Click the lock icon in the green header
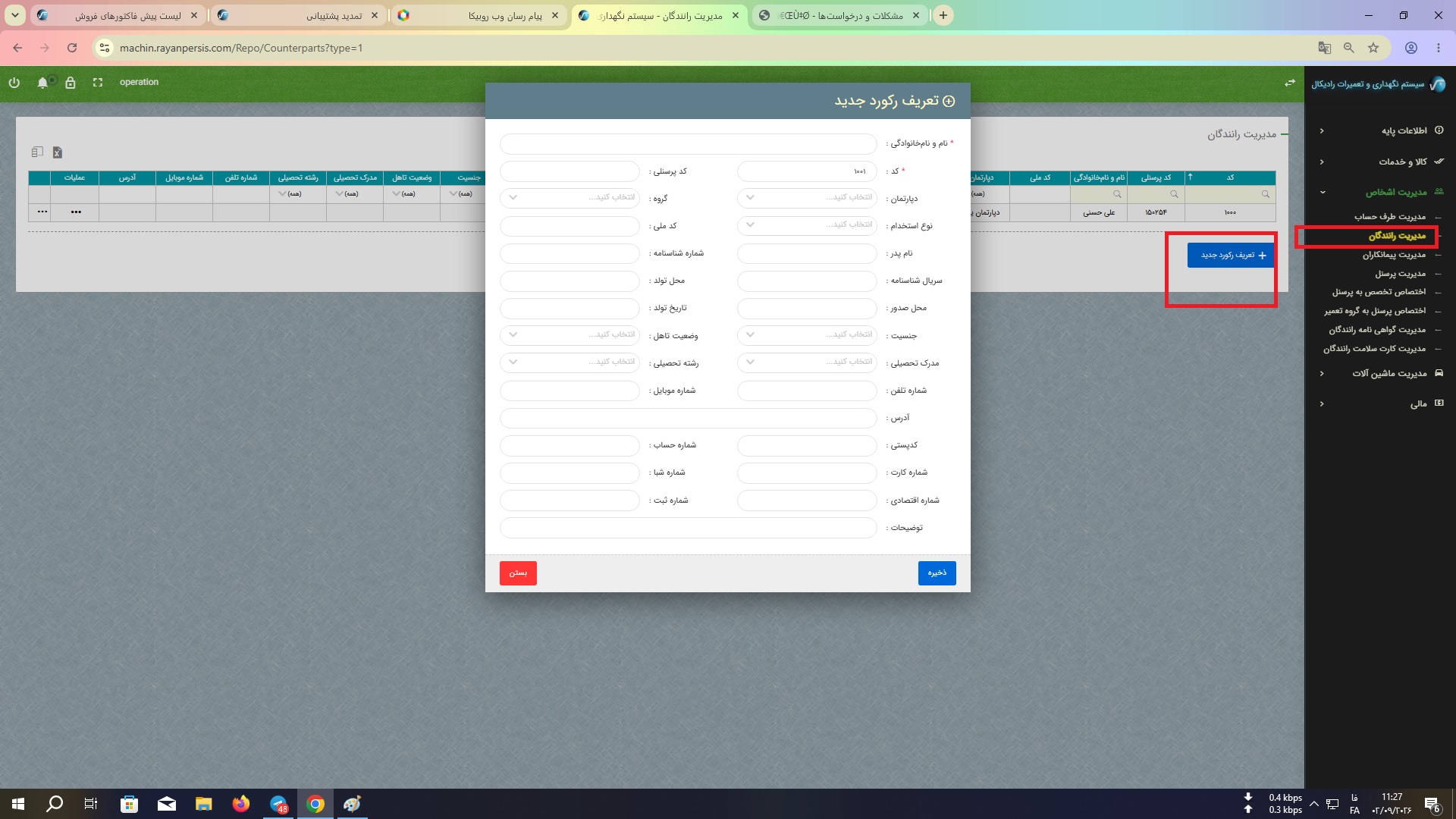 pyautogui.click(x=71, y=83)
